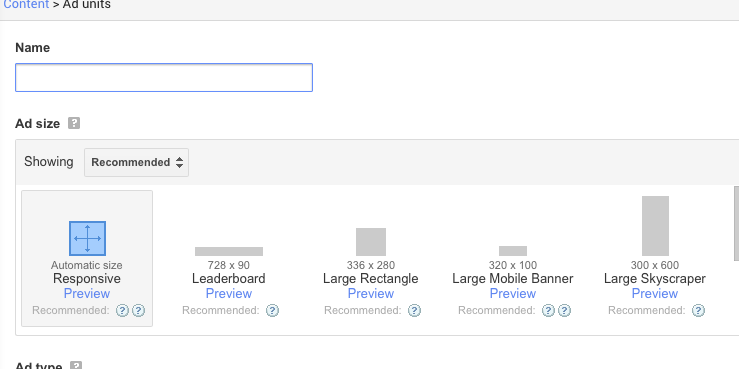
Task: Choose the 300 x 600 Large Skyscraper thumbnail
Action: tap(655, 226)
